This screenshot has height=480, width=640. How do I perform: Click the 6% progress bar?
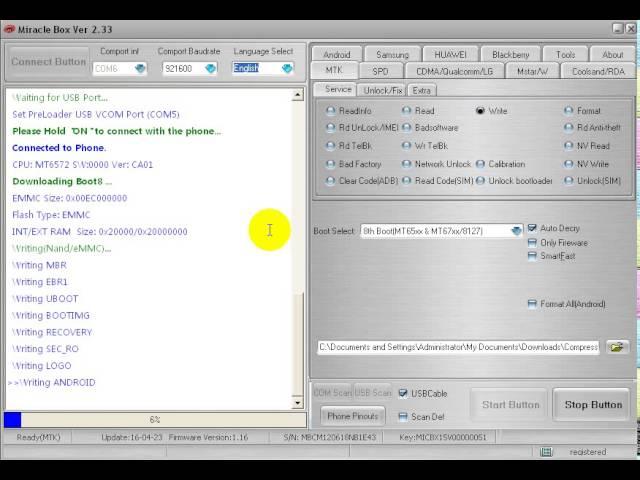coord(155,420)
